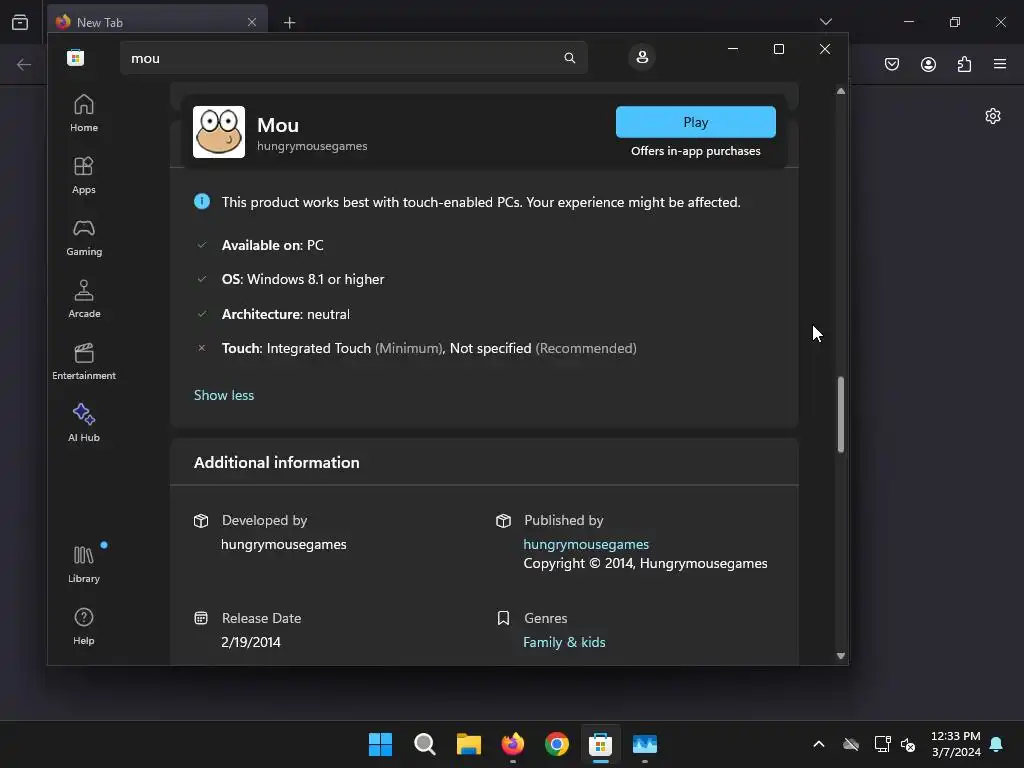Click Microsoft Store taskbar icon

click(x=600, y=744)
